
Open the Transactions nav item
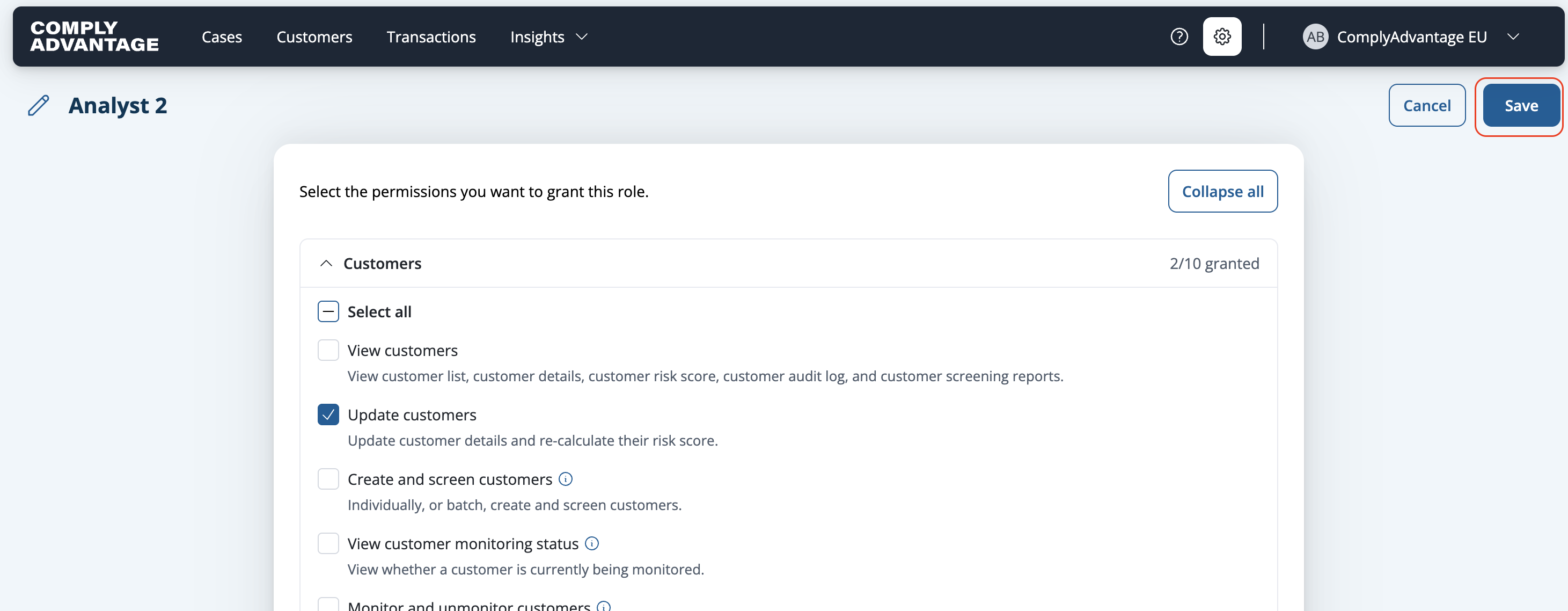(431, 37)
